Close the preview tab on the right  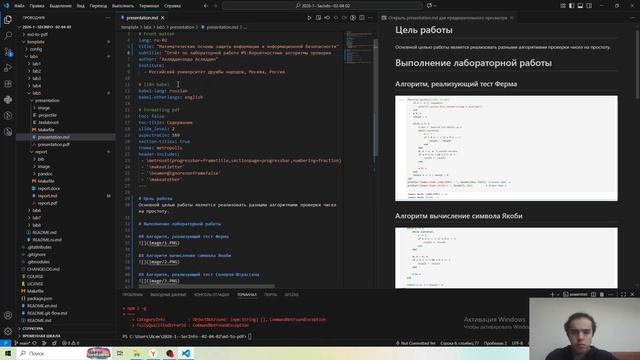pyautogui.click(x=511, y=18)
